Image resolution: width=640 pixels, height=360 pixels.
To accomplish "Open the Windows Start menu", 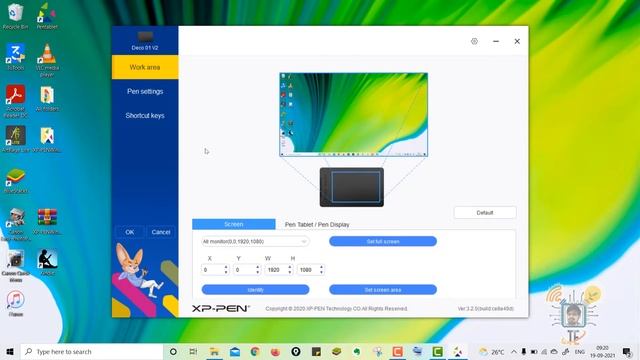I will tap(10, 351).
